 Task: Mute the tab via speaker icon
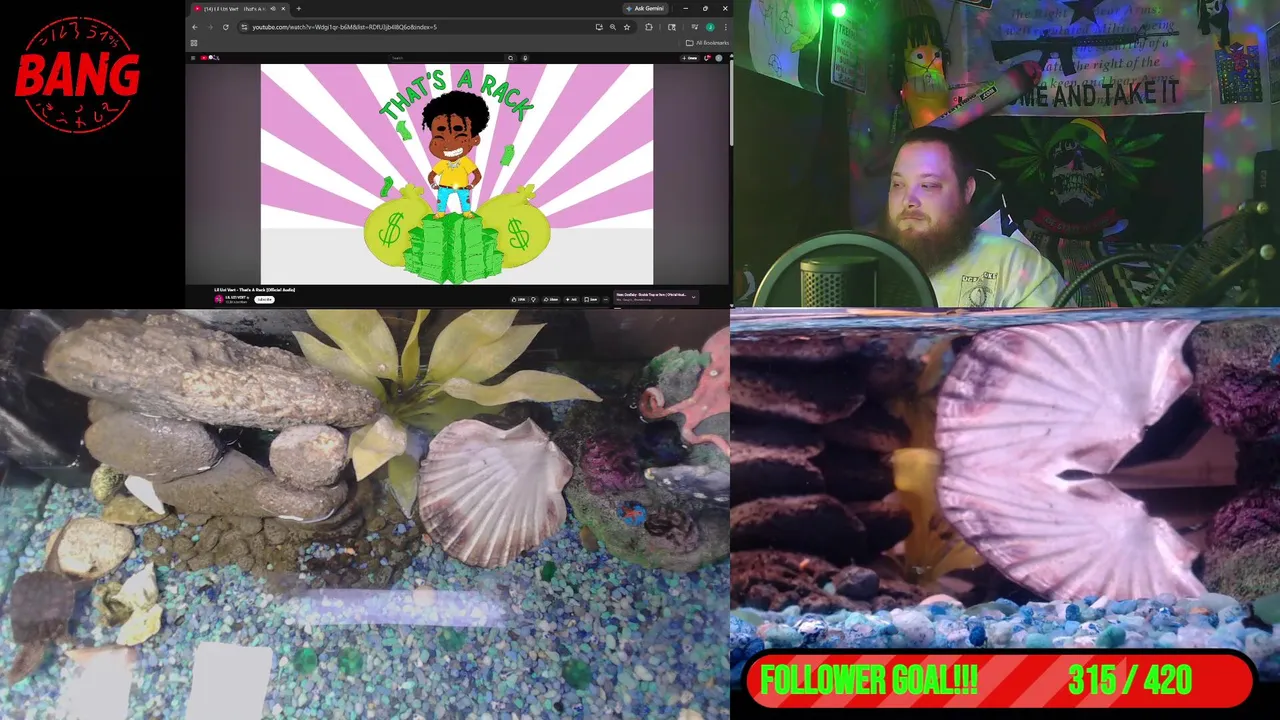273,9
